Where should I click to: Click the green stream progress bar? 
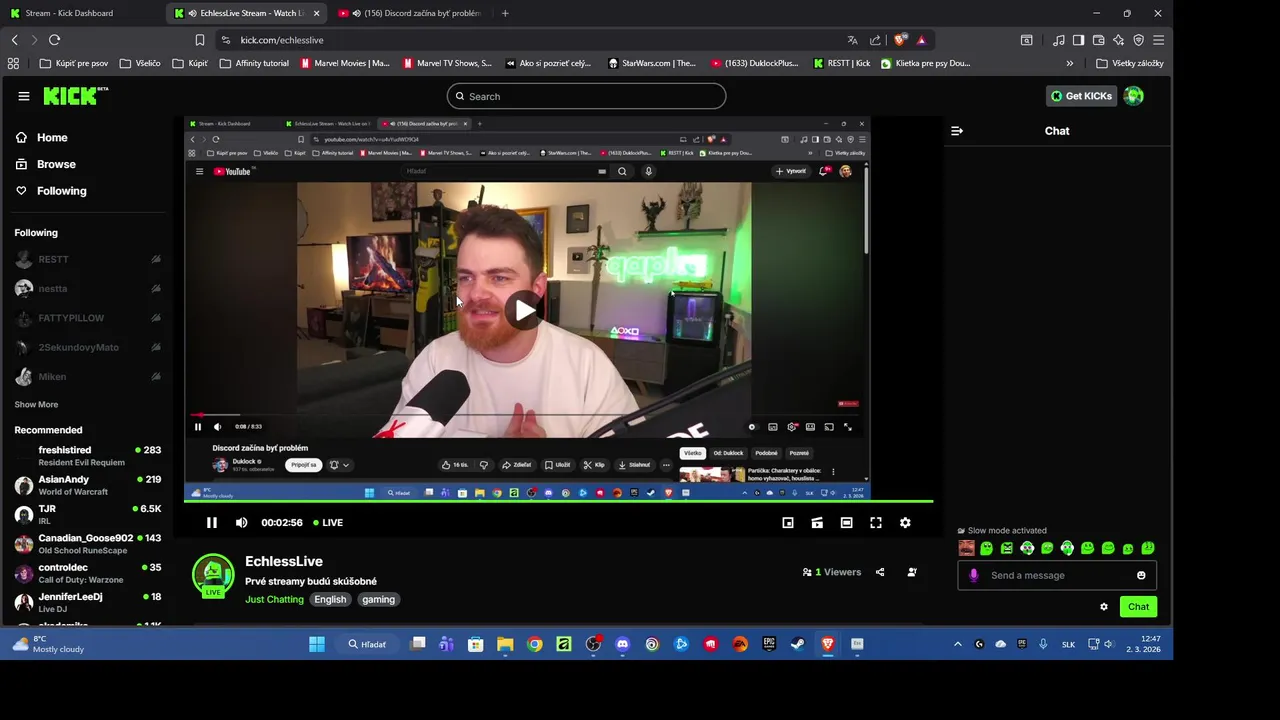[x=558, y=501]
